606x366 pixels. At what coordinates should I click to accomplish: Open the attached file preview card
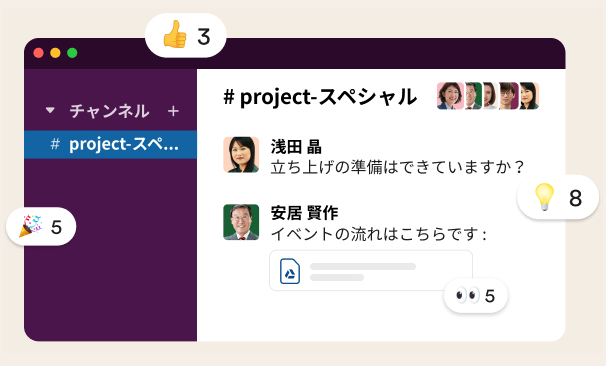pyautogui.click(x=371, y=271)
